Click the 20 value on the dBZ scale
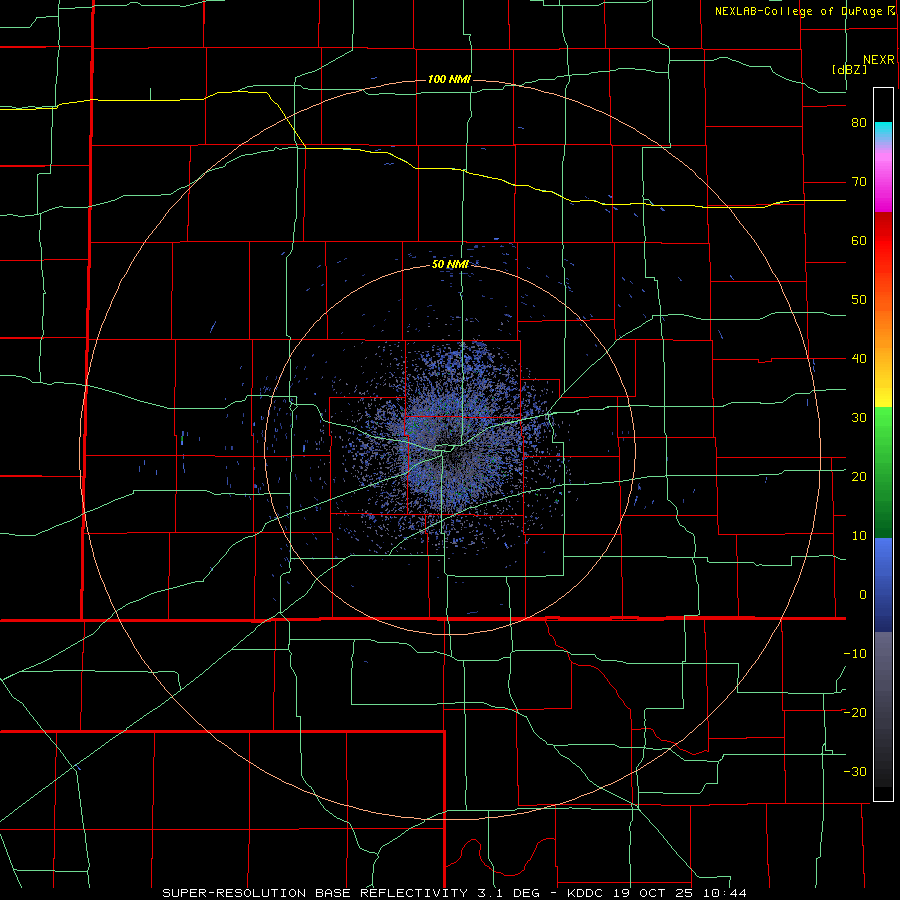This screenshot has width=900, height=900. (859, 476)
